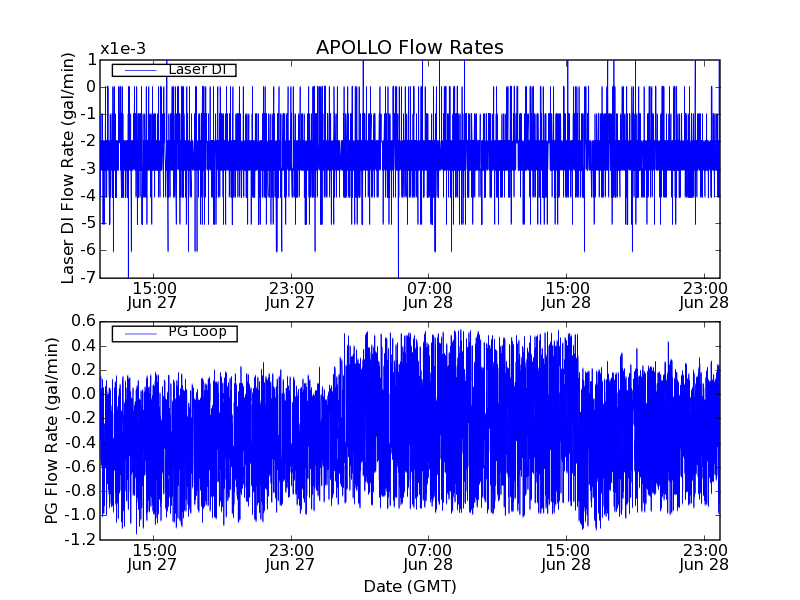Click the PG Flow Rate axis label

(52, 430)
